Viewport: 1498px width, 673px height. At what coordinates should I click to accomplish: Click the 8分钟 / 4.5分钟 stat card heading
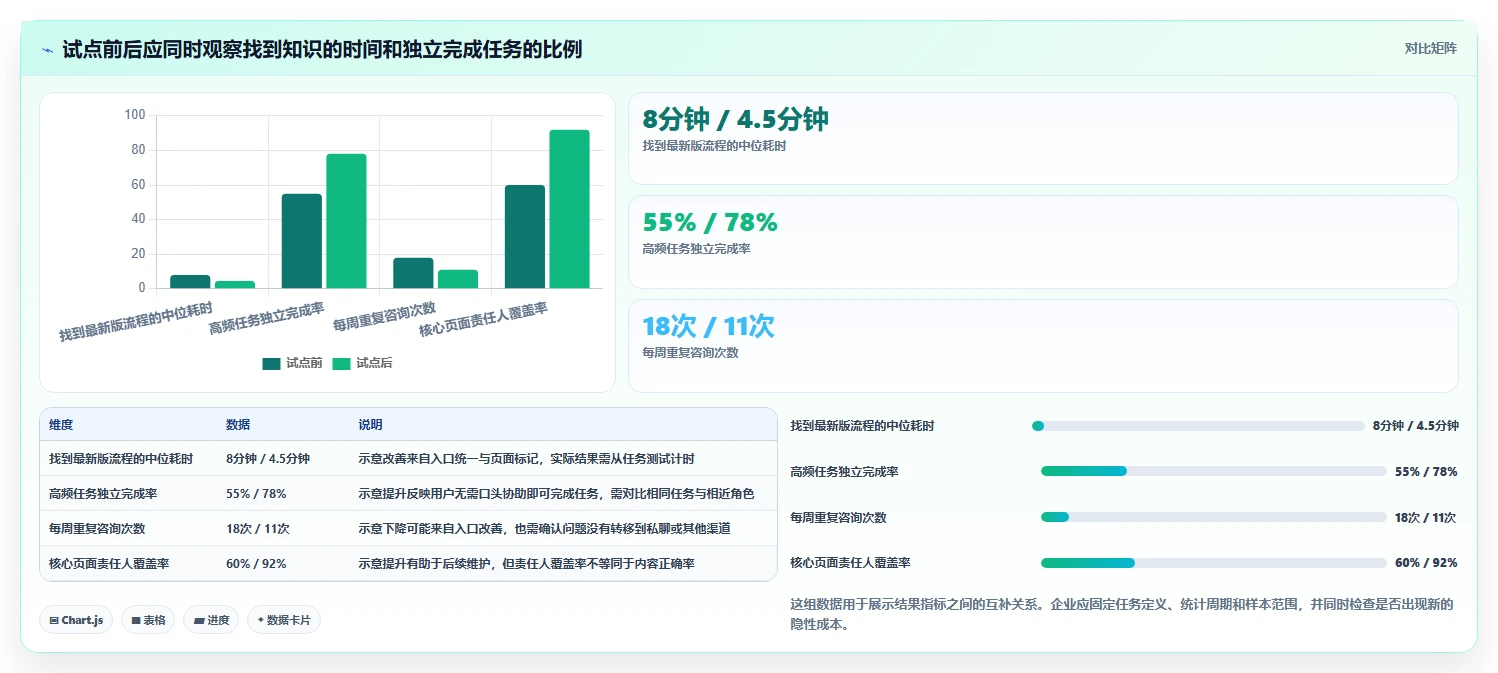pos(736,119)
